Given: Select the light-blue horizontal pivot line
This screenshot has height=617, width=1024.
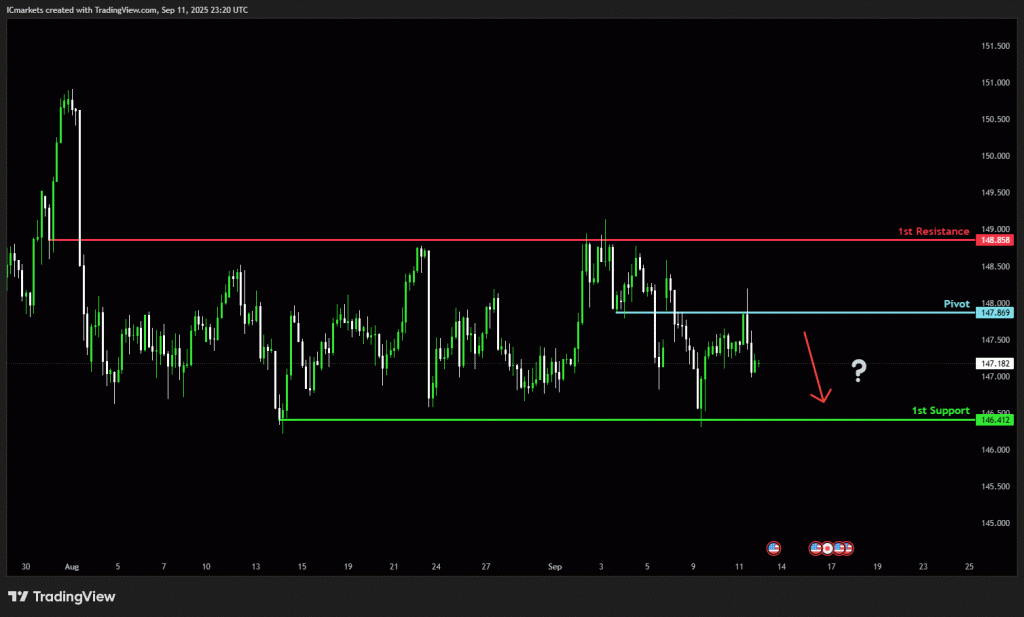Looking at the screenshot, I should click(795, 313).
